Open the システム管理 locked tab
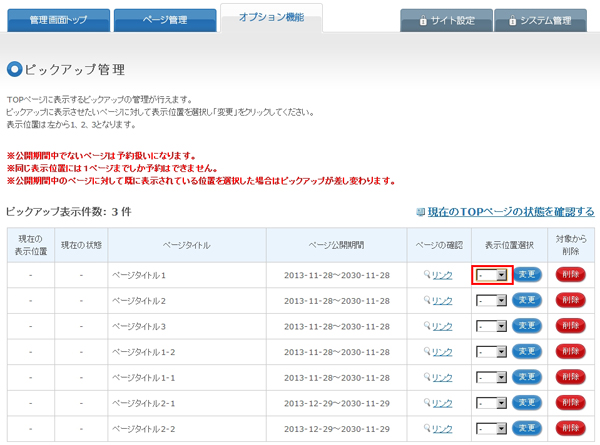The width and height of the screenshot is (600, 445). pos(539,20)
